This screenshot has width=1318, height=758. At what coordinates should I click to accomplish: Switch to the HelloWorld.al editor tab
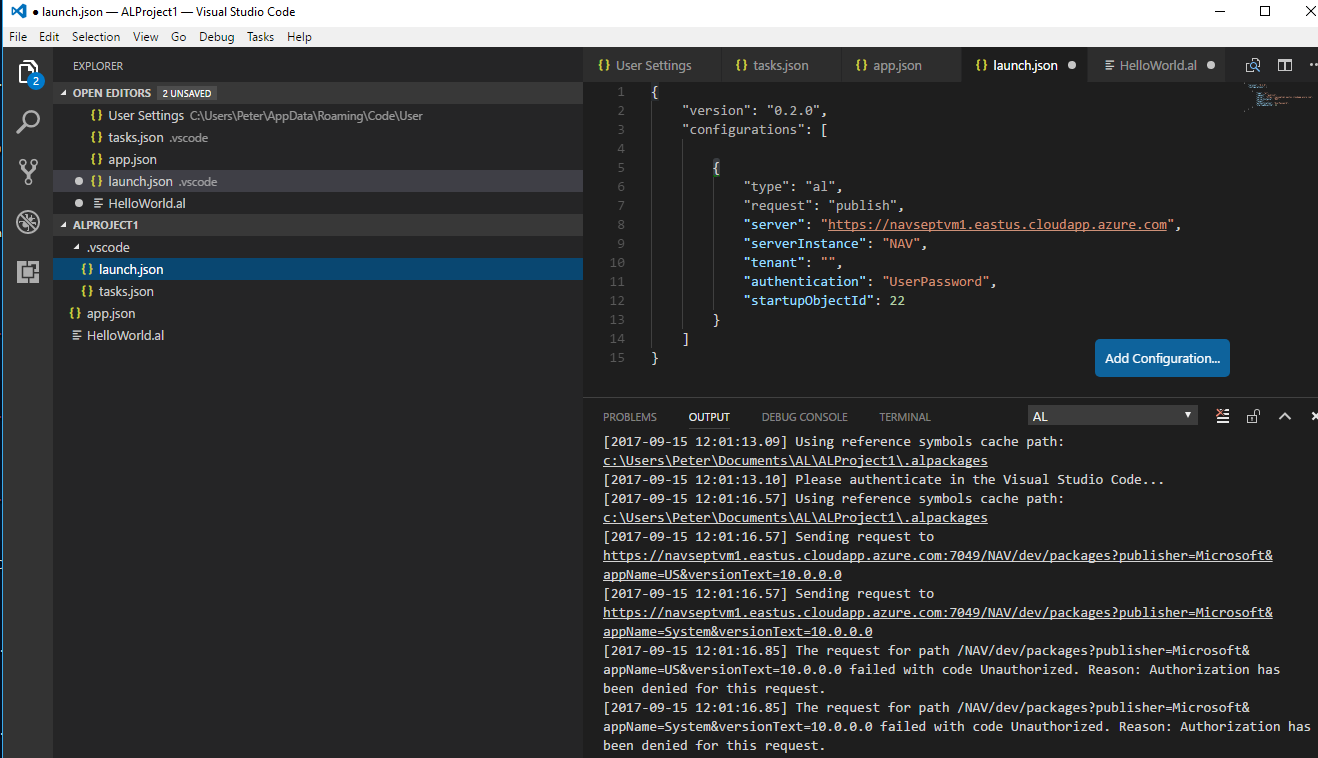click(x=1158, y=65)
